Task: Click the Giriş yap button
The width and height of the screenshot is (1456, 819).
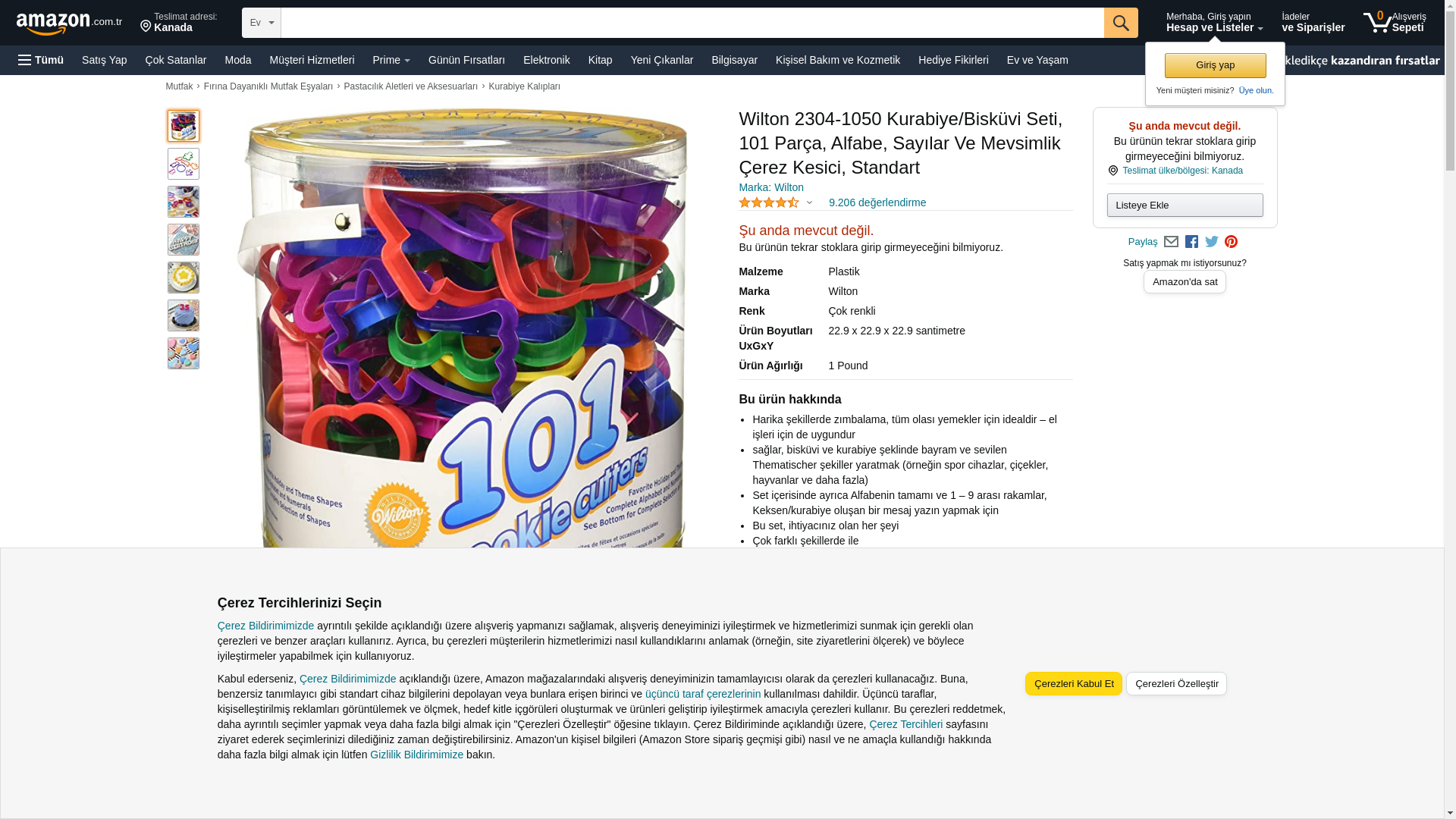Action: click(x=1215, y=65)
